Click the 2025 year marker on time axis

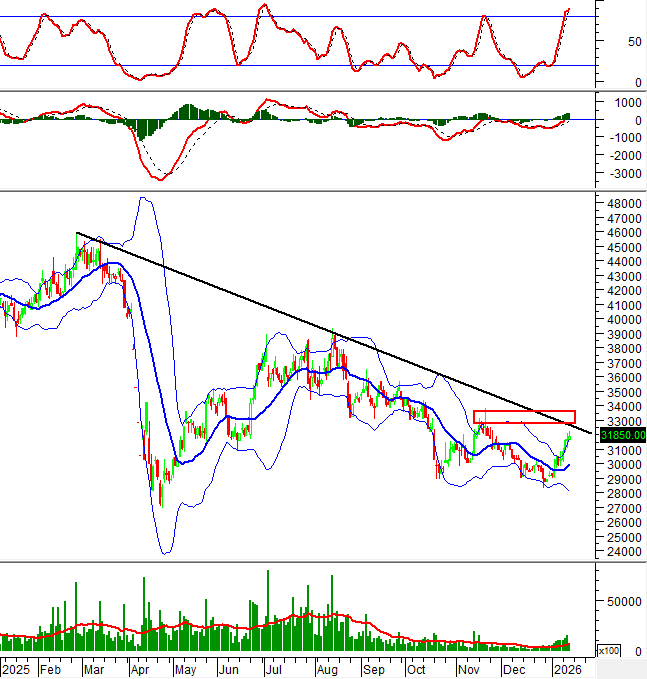(x=15, y=668)
